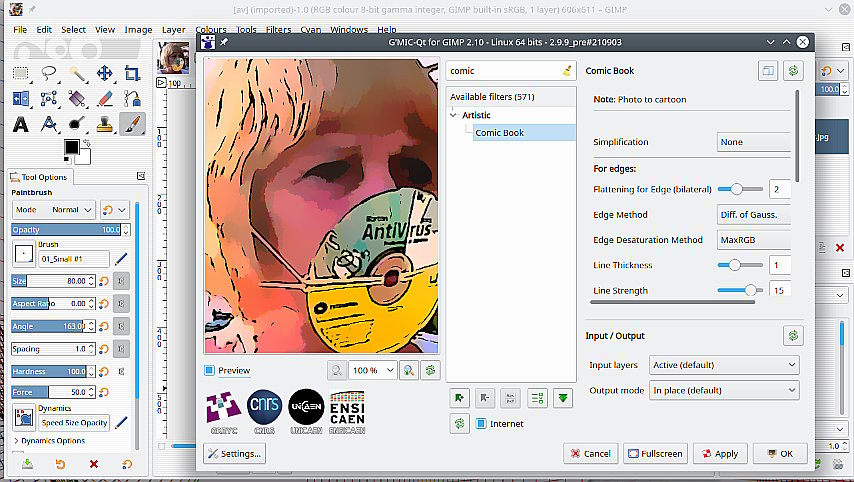
Task: Toggle the Preview checkbox
Action: (210, 370)
